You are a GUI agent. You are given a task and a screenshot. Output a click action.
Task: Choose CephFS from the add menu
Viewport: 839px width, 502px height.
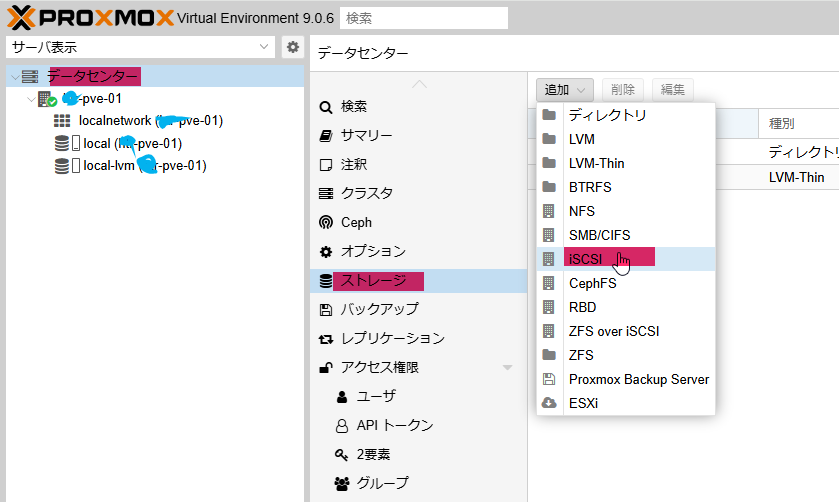coord(626,283)
